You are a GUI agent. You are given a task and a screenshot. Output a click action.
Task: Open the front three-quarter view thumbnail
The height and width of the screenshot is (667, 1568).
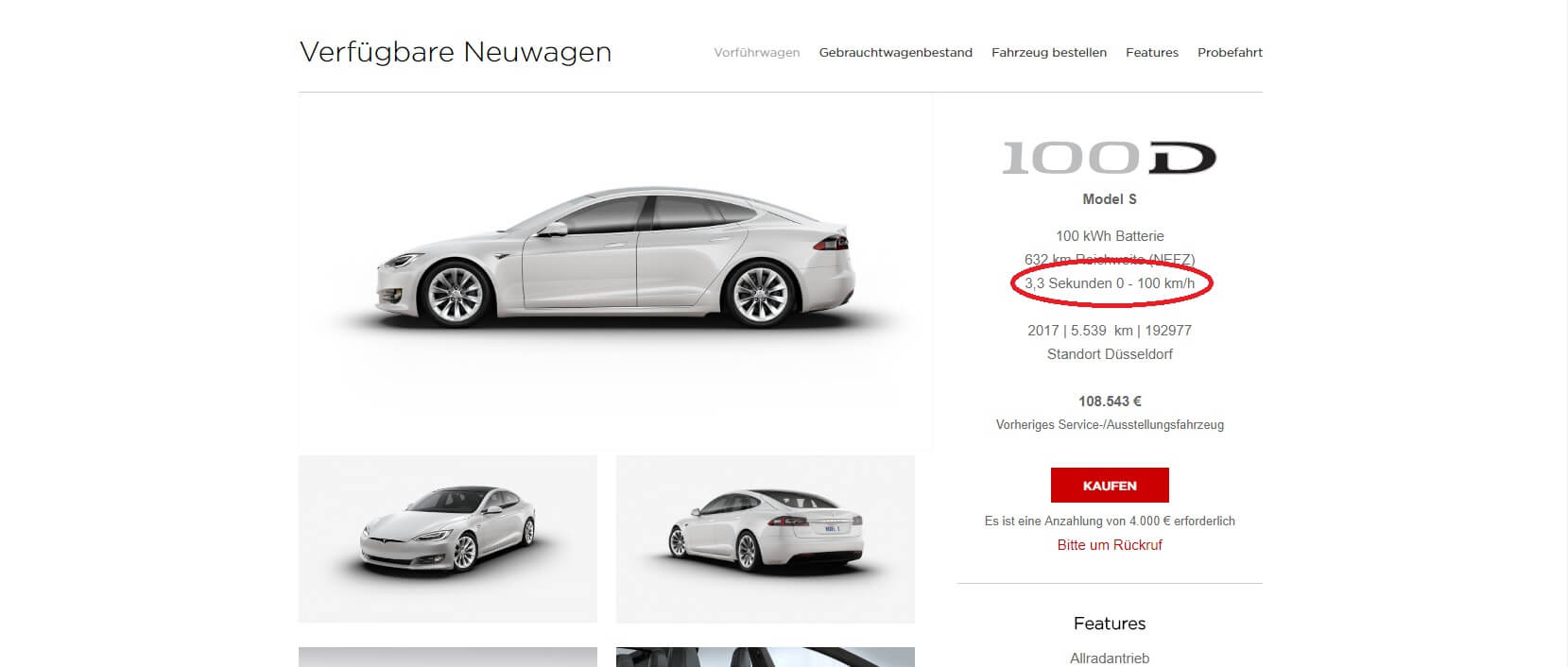pos(447,539)
